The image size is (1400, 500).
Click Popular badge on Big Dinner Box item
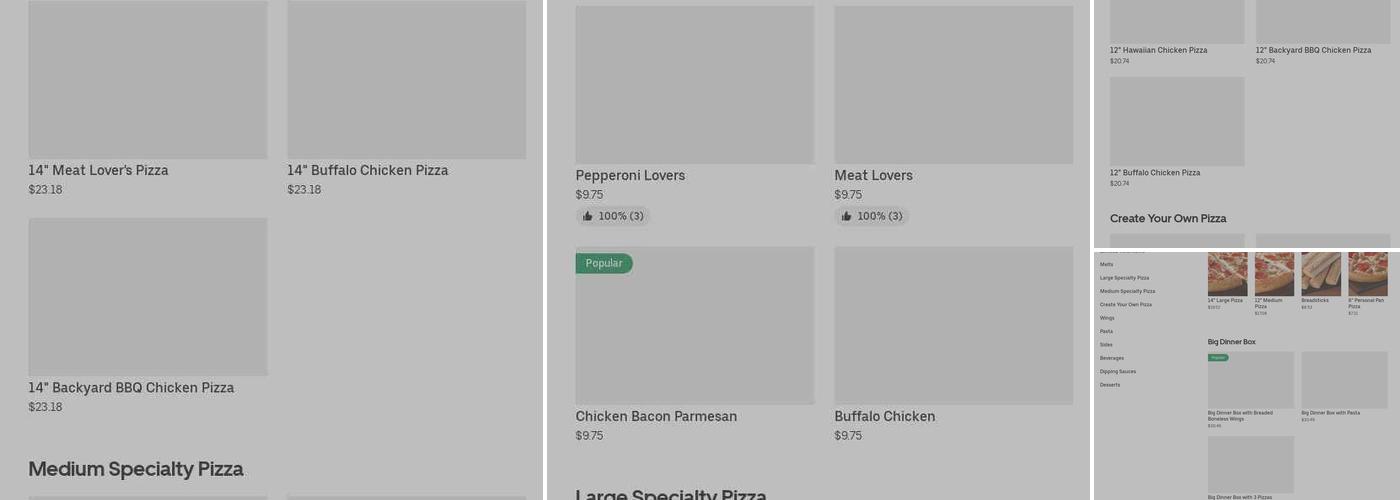1218,357
